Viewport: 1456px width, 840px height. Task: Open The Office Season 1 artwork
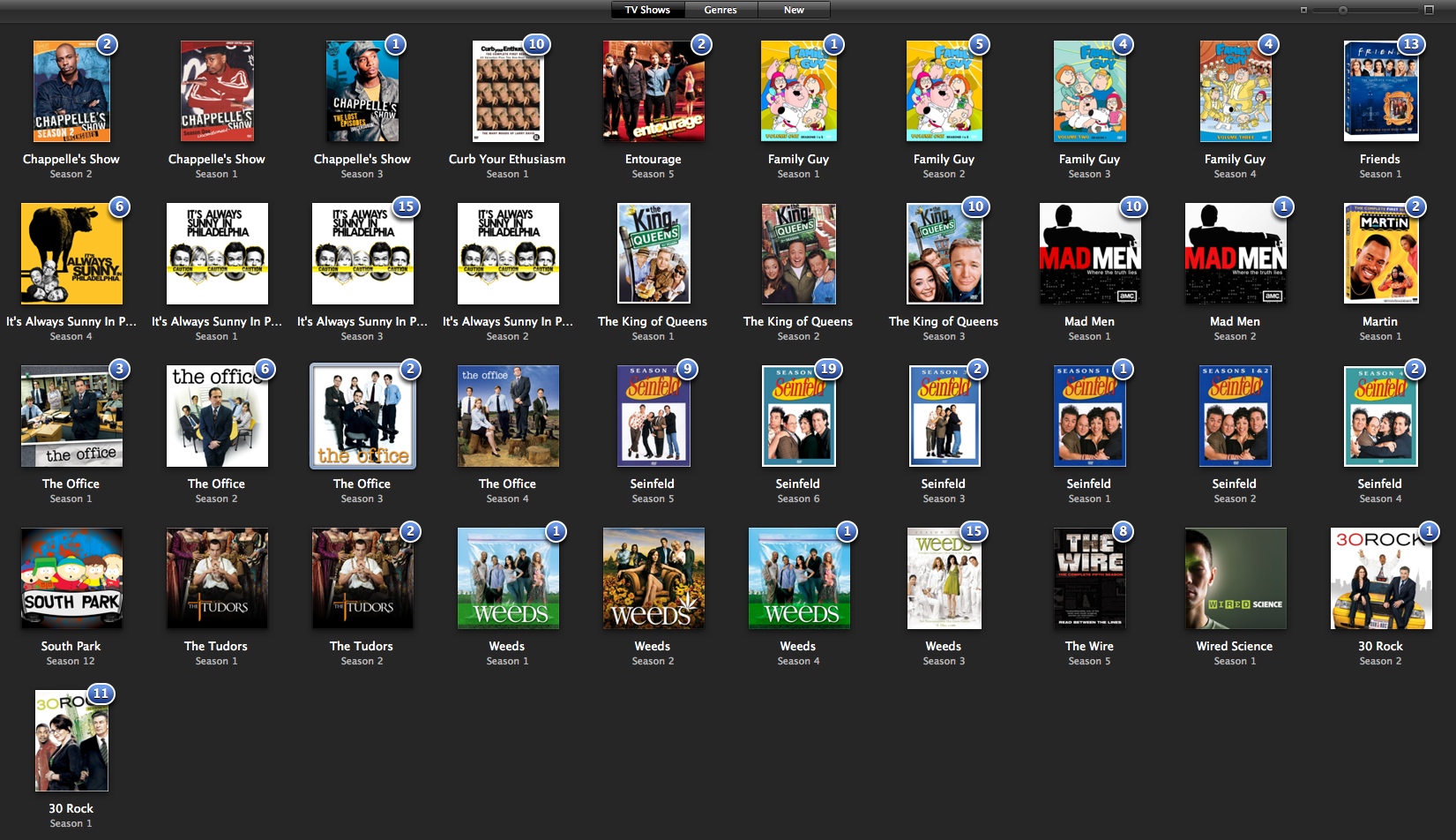point(71,416)
